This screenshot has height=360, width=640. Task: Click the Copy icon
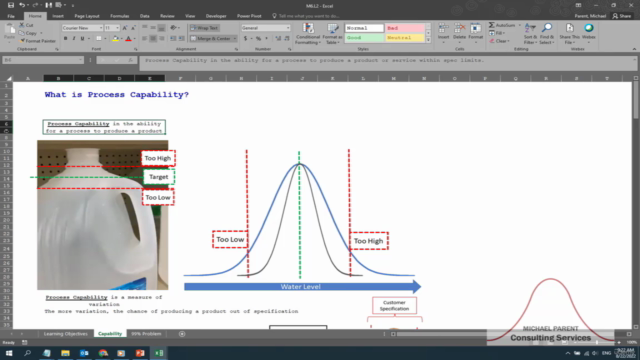[22, 33]
